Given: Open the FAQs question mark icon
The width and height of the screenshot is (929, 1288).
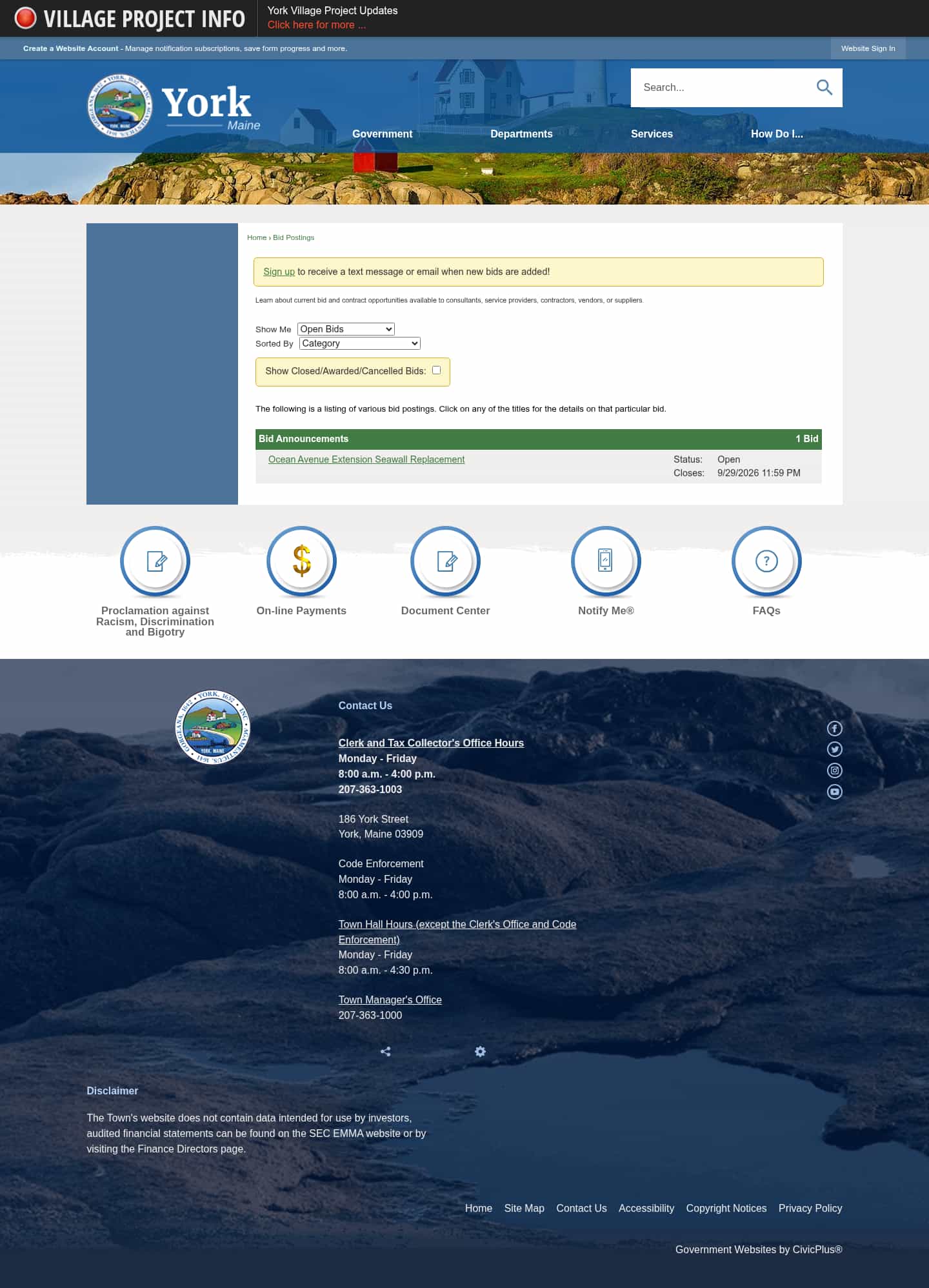Looking at the screenshot, I should [766, 561].
